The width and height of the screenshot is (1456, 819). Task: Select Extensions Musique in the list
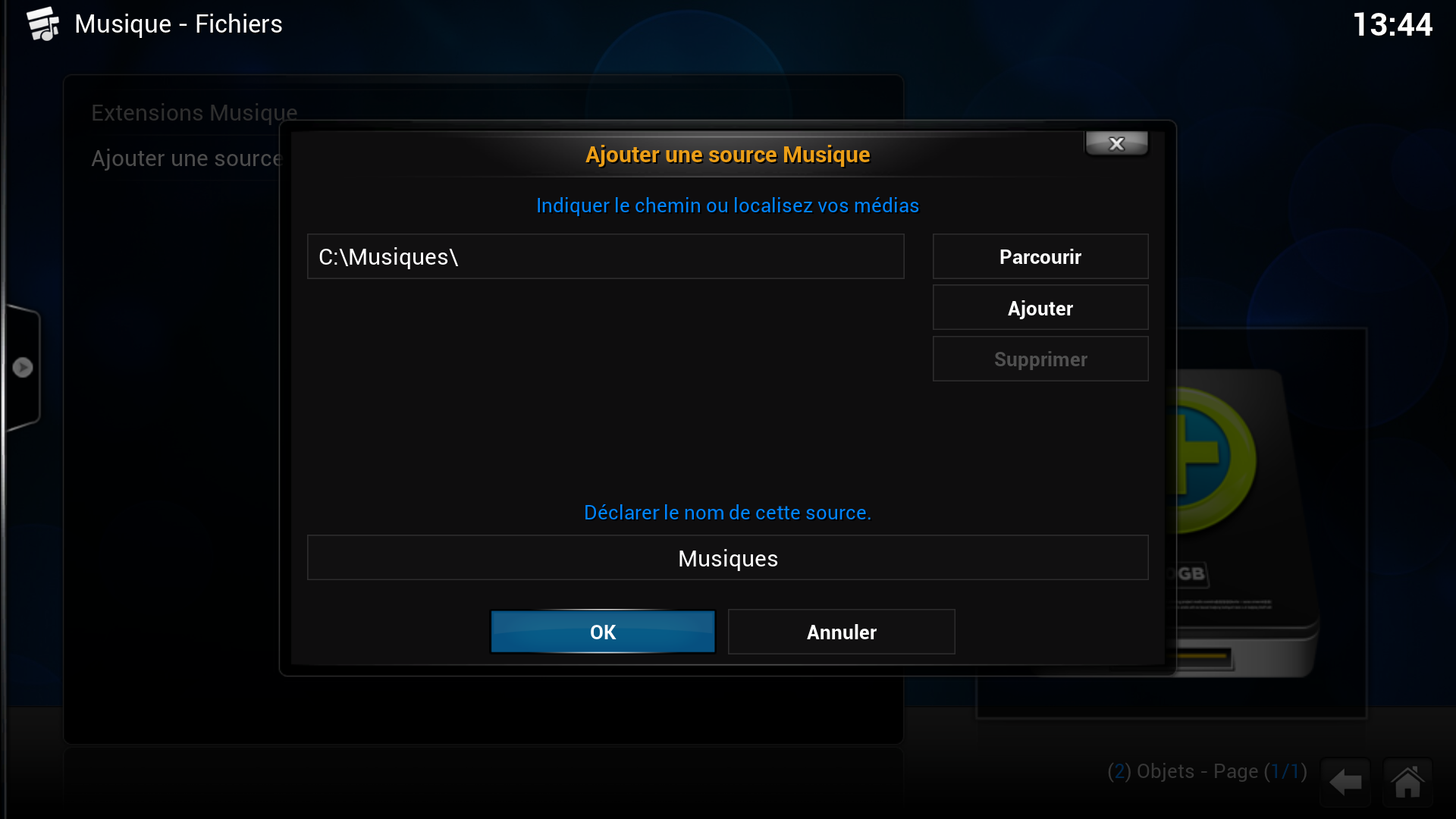click(194, 112)
